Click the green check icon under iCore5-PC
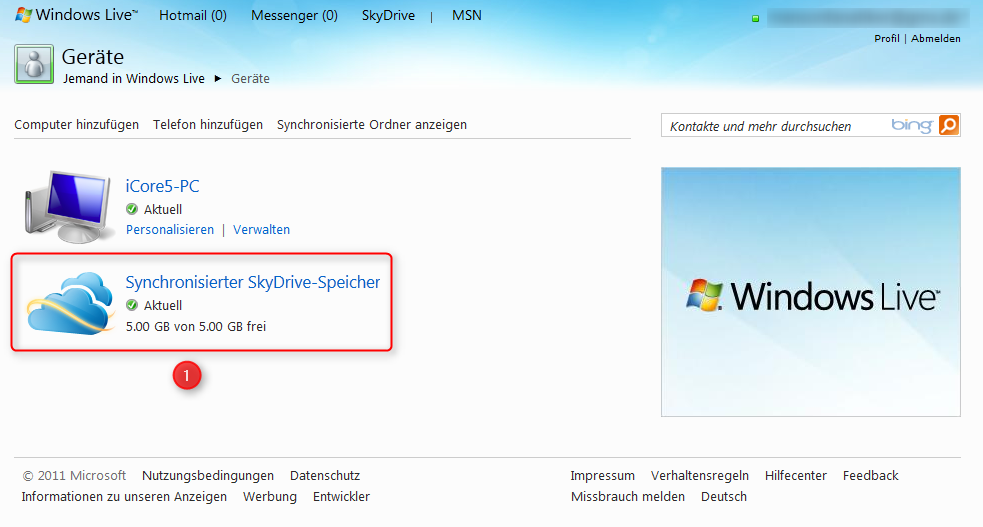The width and height of the screenshot is (983, 527). 132,209
